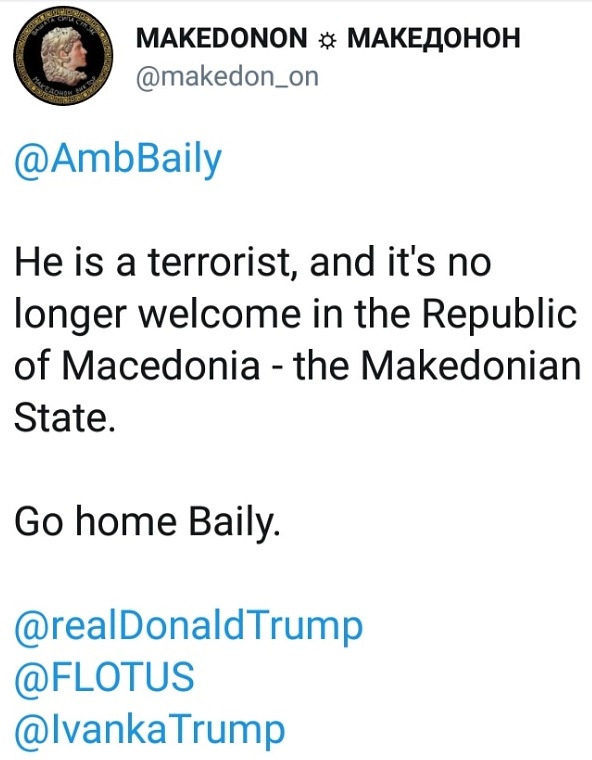
Task: Click "He is a" at the tweet start
Action: click(x=75, y=262)
